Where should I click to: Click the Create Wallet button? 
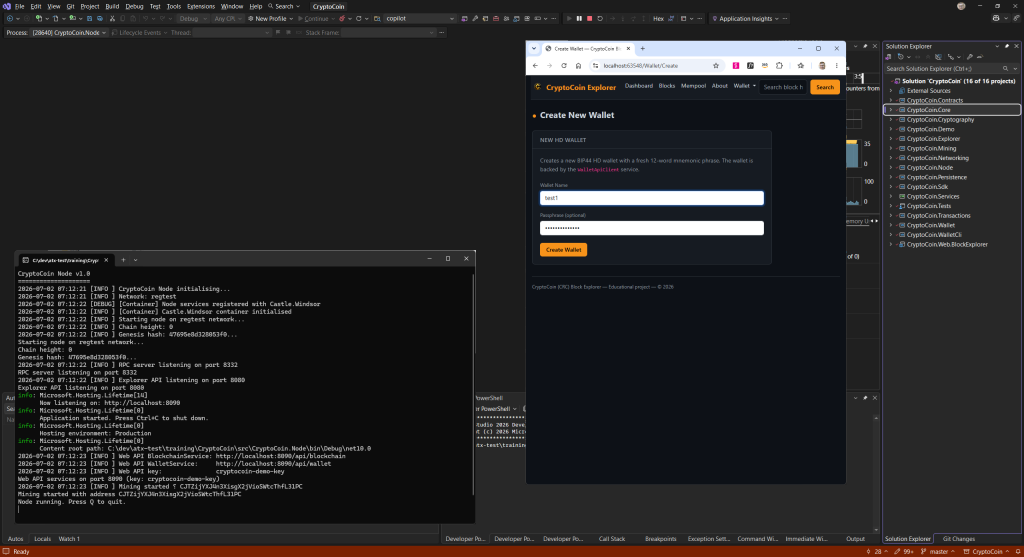click(x=564, y=249)
